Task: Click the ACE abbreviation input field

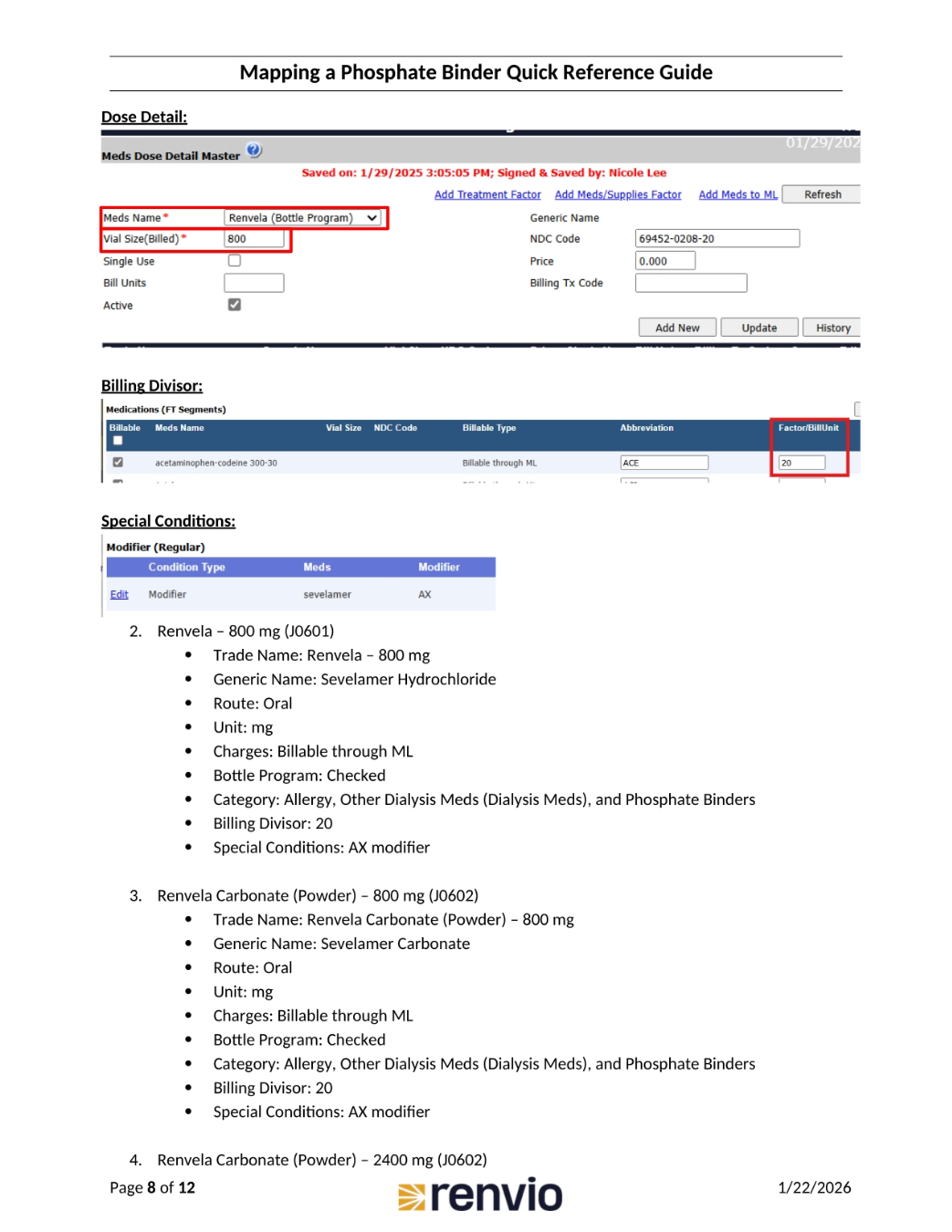Action: coord(664,463)
